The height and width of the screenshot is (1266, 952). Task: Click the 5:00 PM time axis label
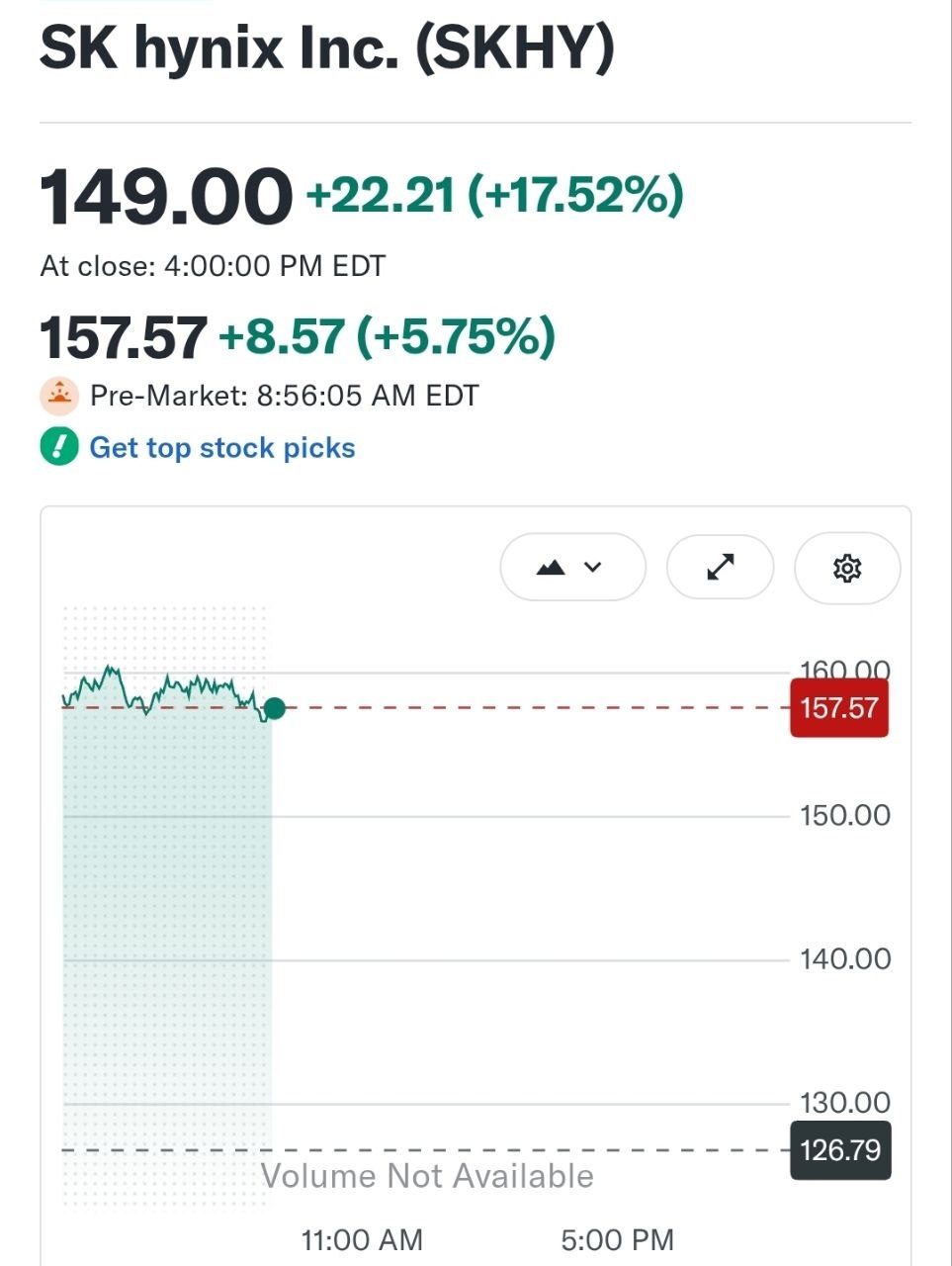point(618,1239)
